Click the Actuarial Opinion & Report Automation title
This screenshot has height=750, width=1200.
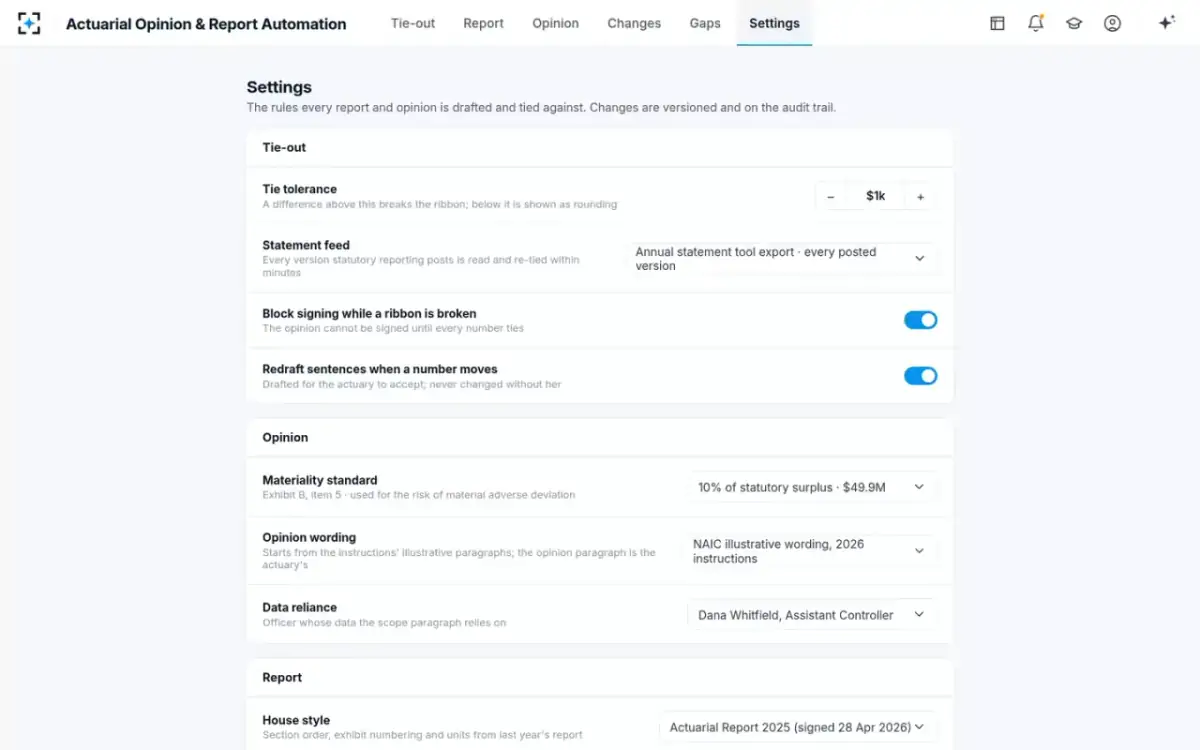206,24
